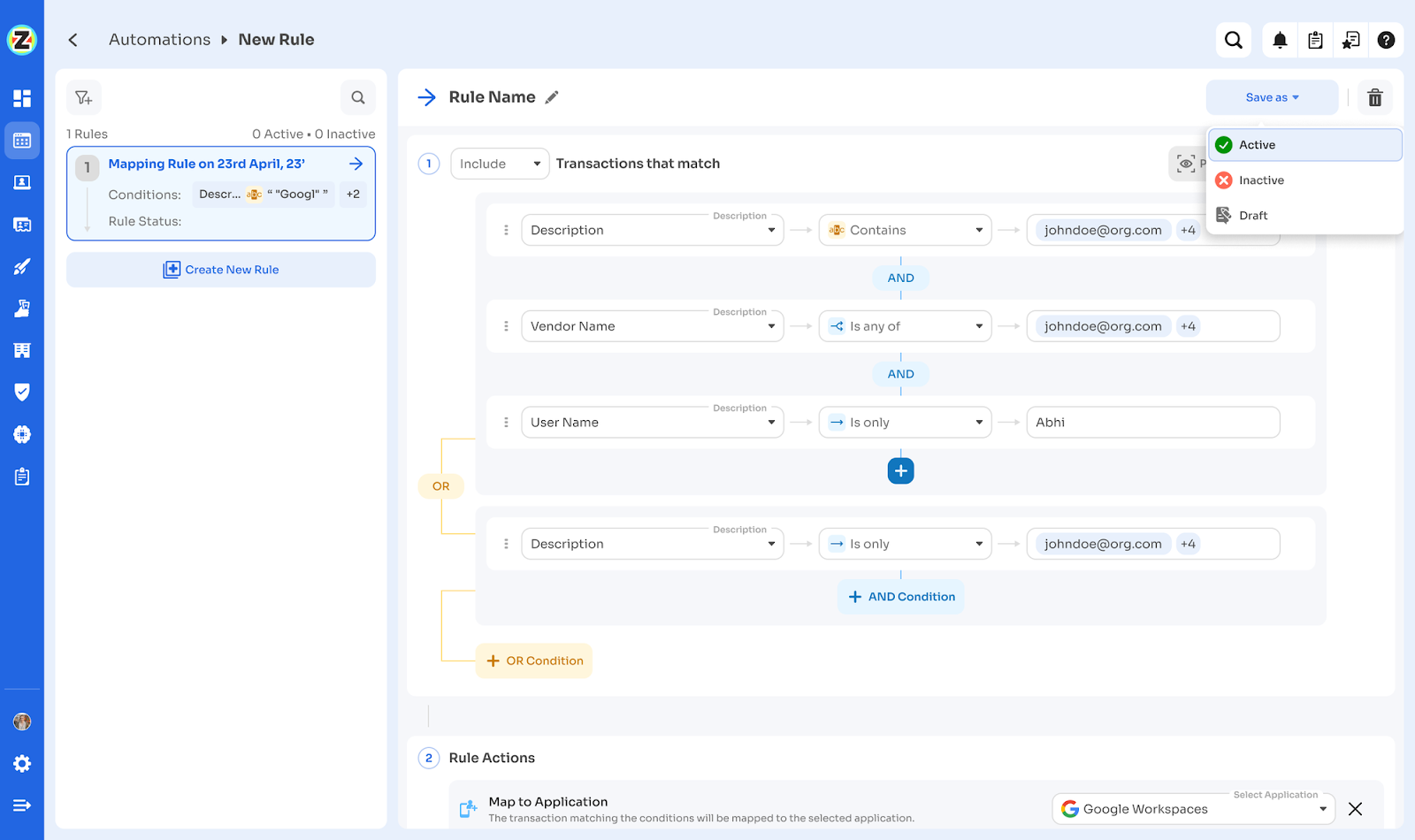This screenshot has height=840, width=1415.
Task: Open the rocket icon in the sidebar
Action: 22,266
